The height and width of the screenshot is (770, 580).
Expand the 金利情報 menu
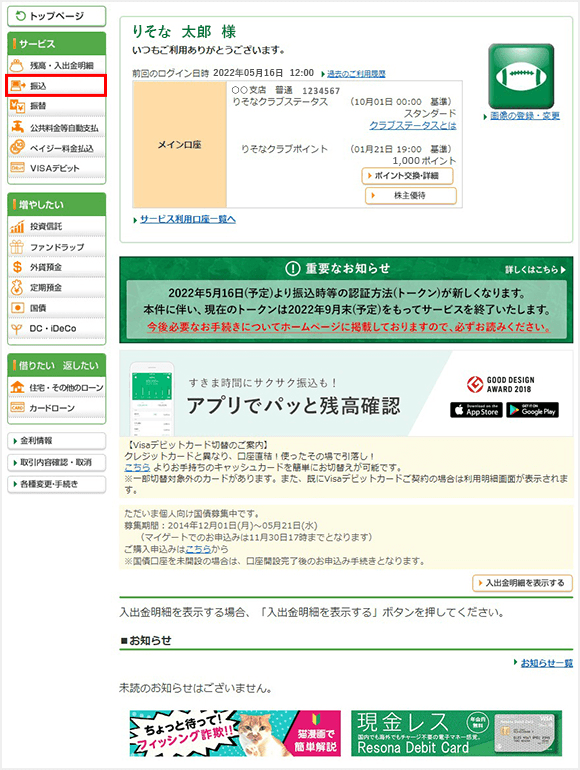(56, 440)
